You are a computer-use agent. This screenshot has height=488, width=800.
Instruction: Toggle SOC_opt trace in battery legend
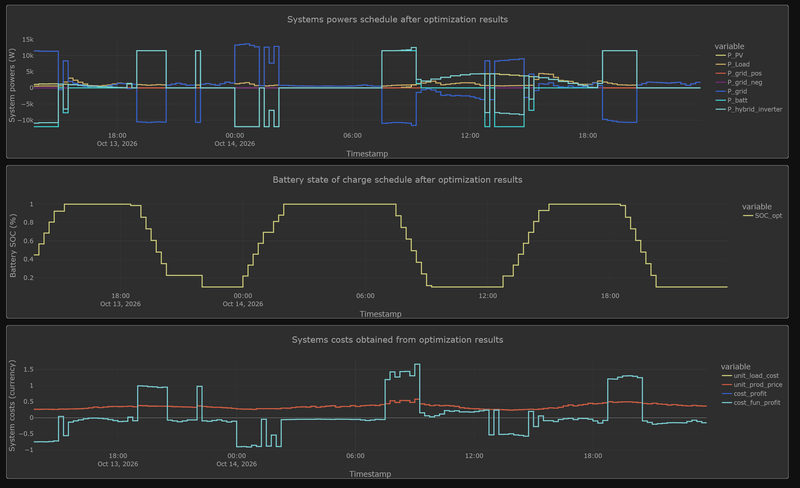point(762,216)
